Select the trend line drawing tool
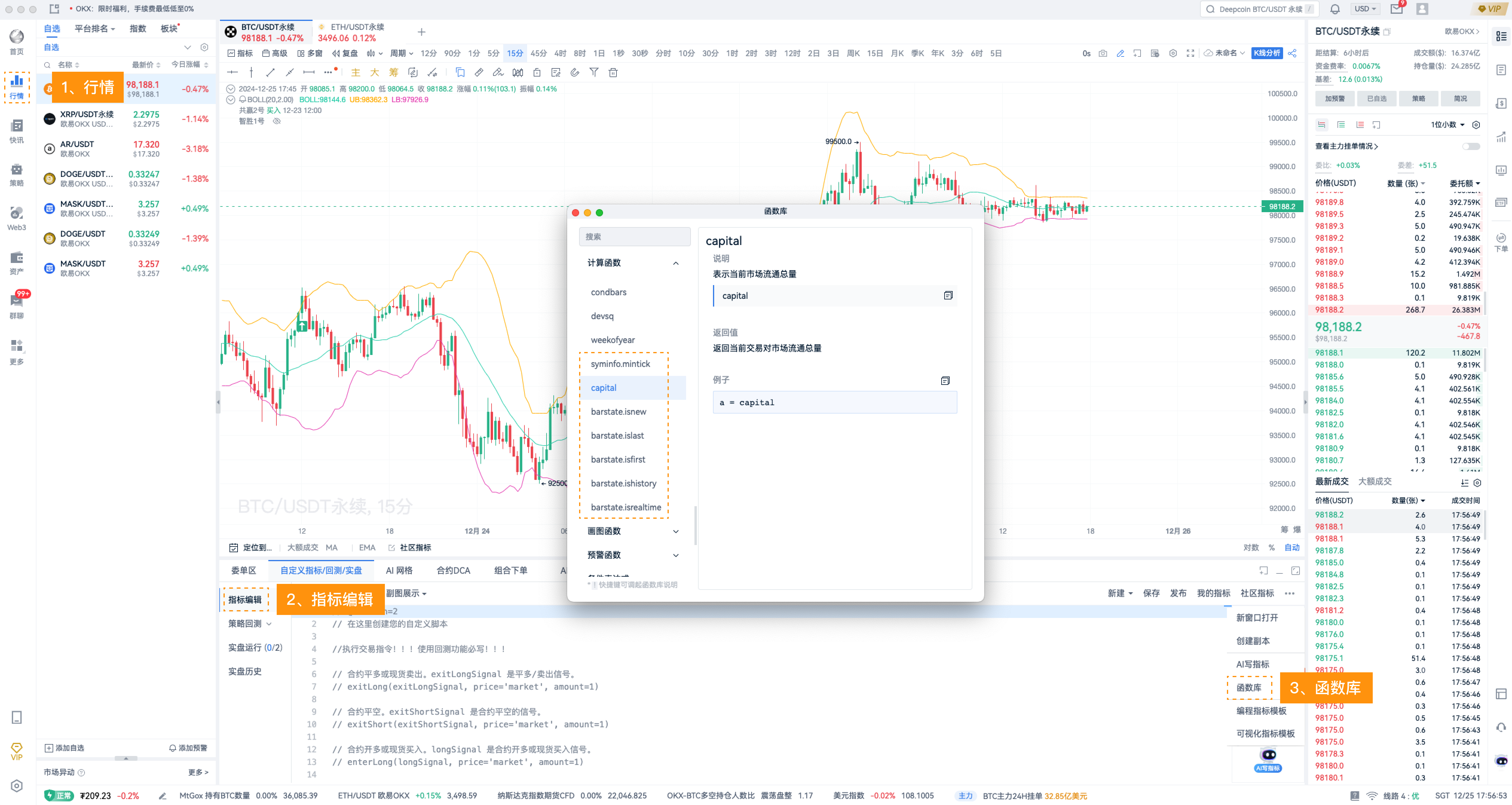 point(271,72)
